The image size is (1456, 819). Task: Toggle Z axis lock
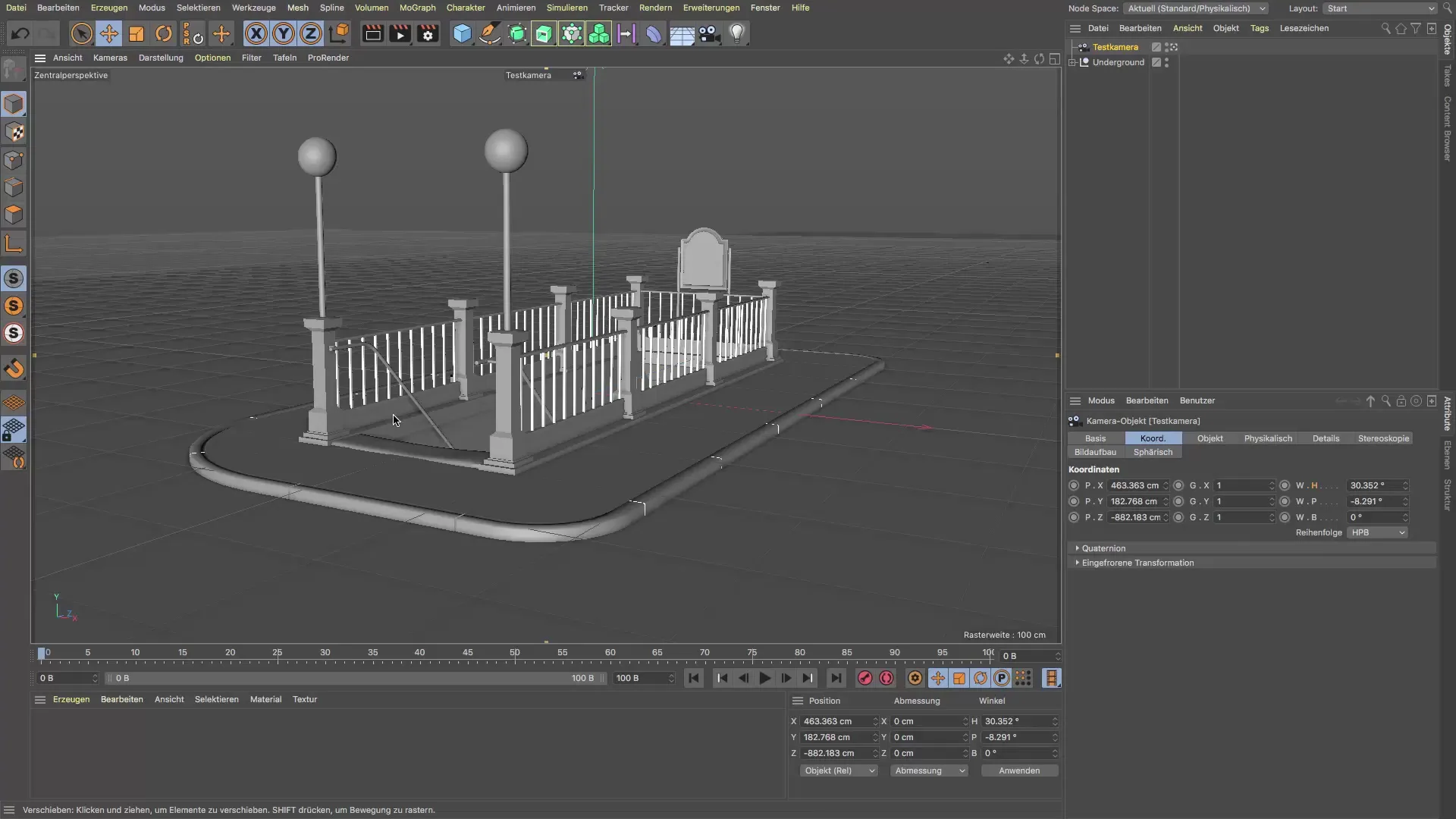[x=311, y=33]
